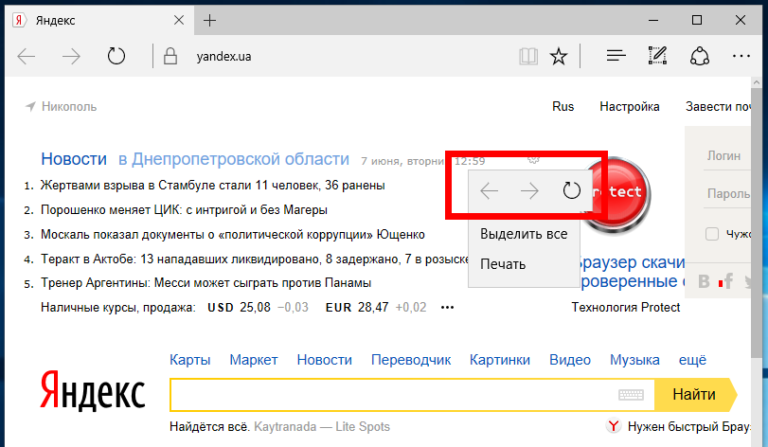Choose Выделить все from context menu
768x447 pixels.
click(x=524, y=234)
